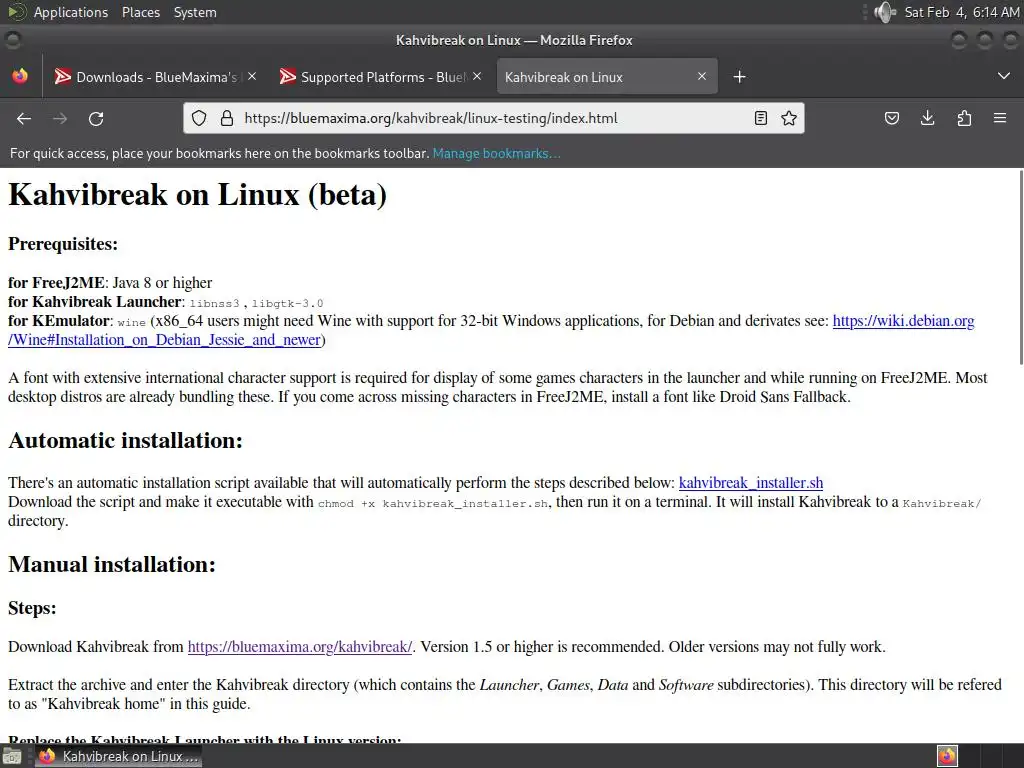Open the bluemaxima.org/kahvibreak link
Viewport: 1024px width, 768px height.
(x=300, y=647)
